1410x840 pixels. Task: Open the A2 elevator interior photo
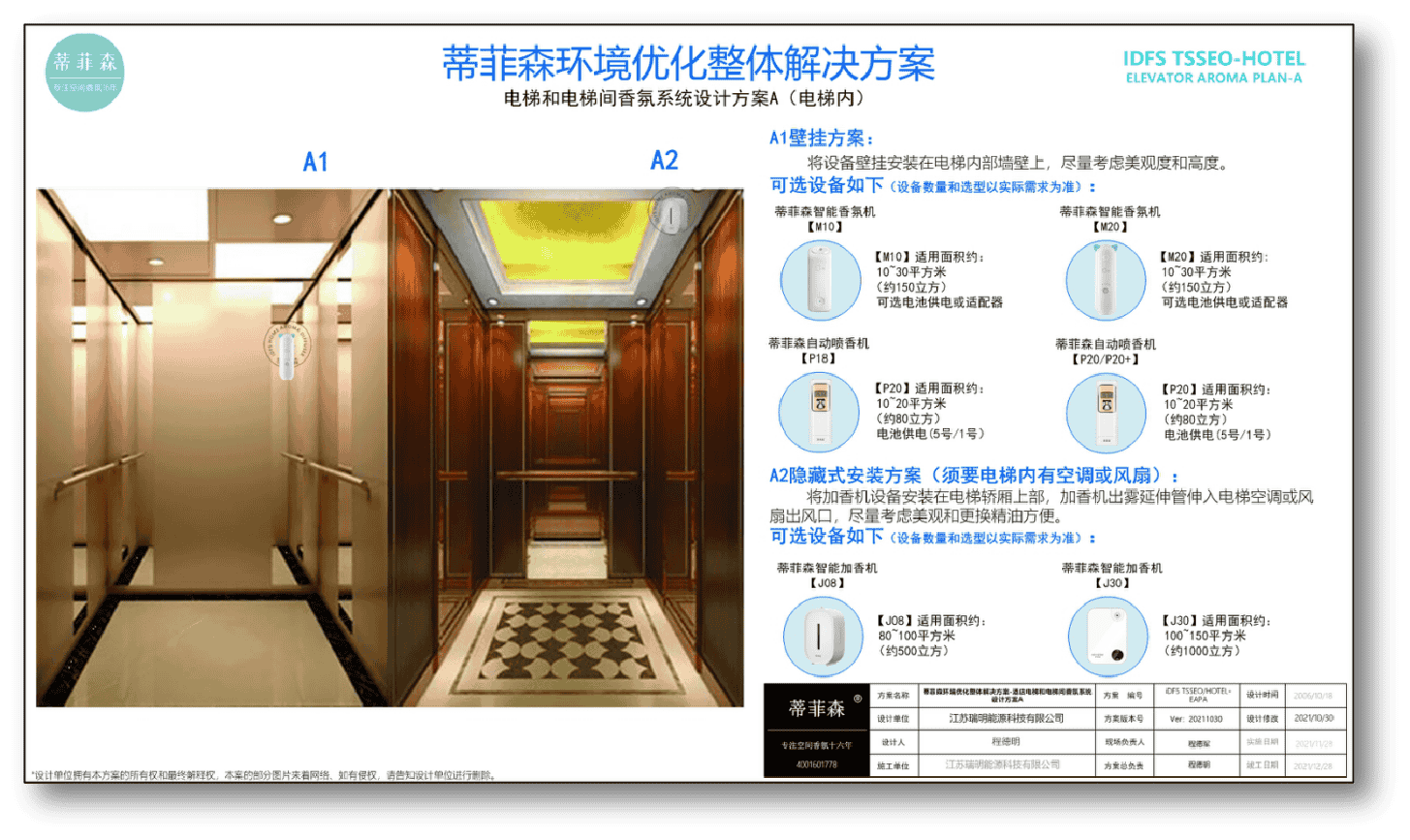(567, 448)
